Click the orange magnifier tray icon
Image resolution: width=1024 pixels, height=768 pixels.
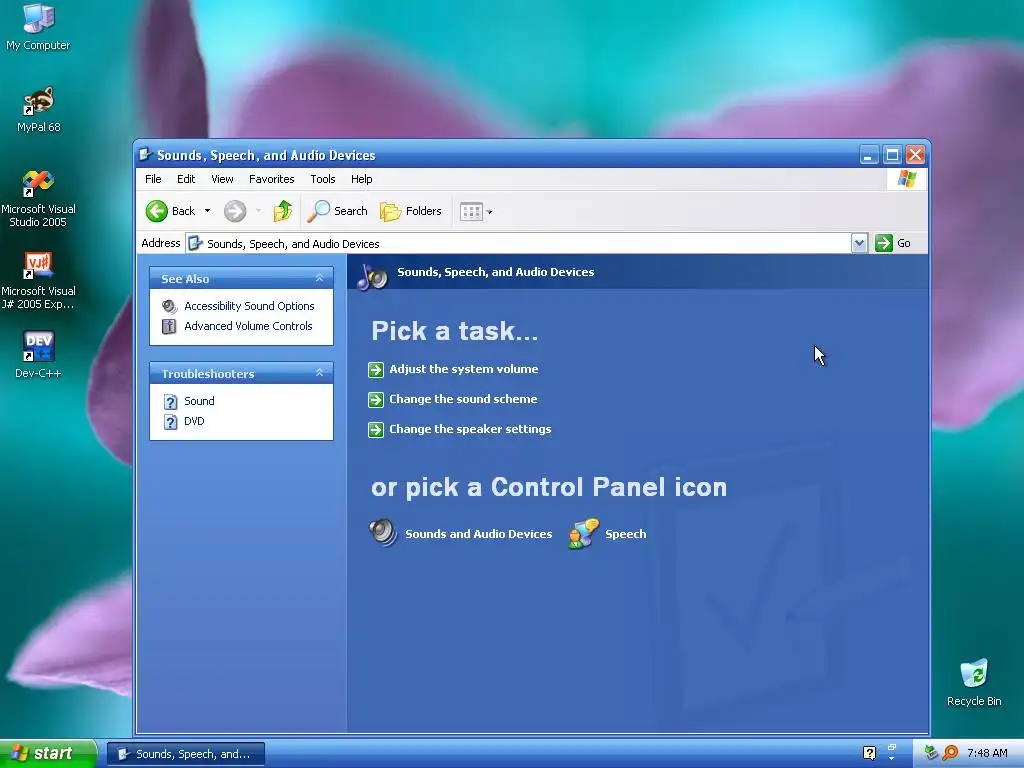coord(950,753)
